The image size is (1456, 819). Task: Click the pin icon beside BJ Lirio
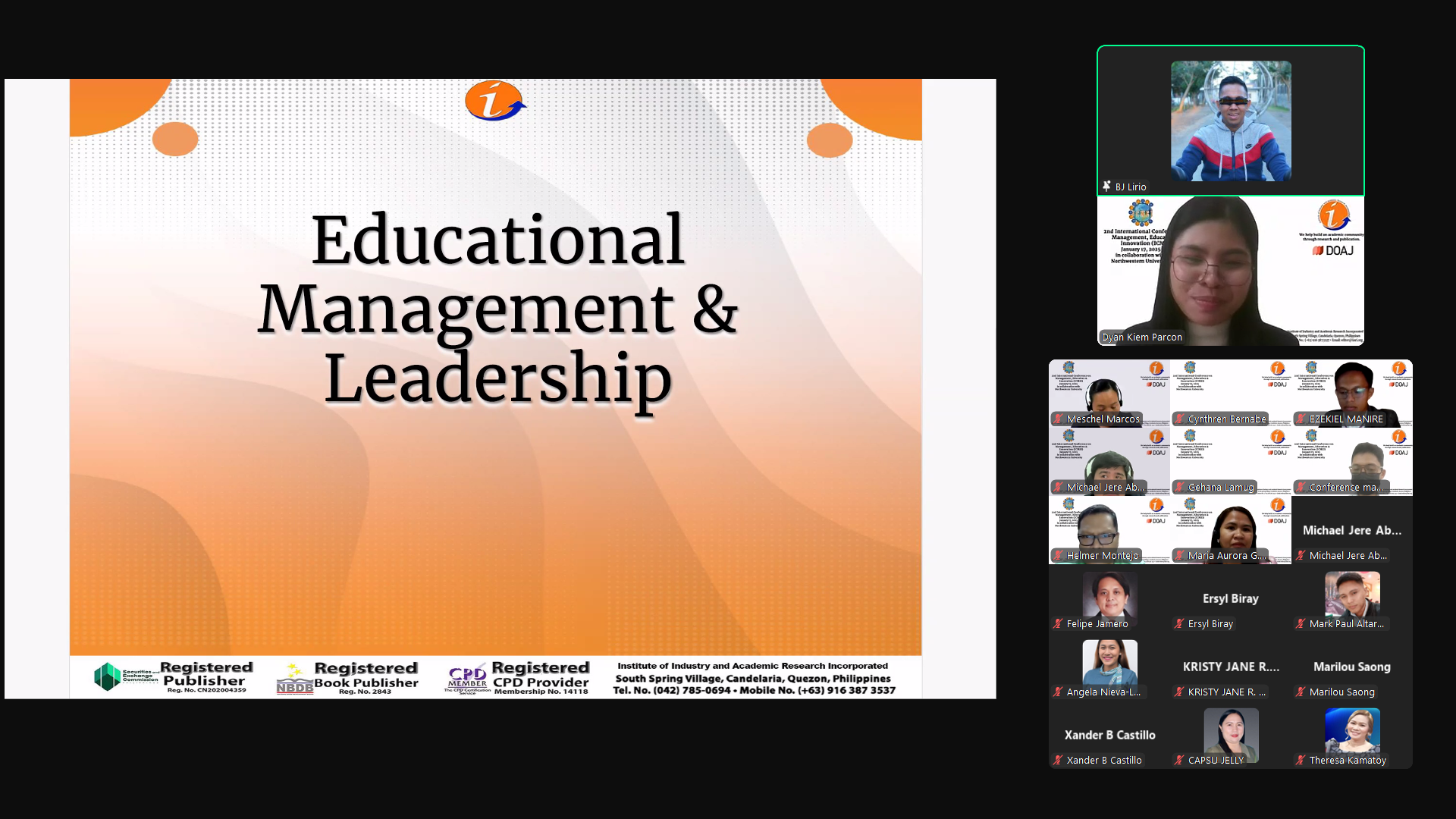coord(1106,187)
